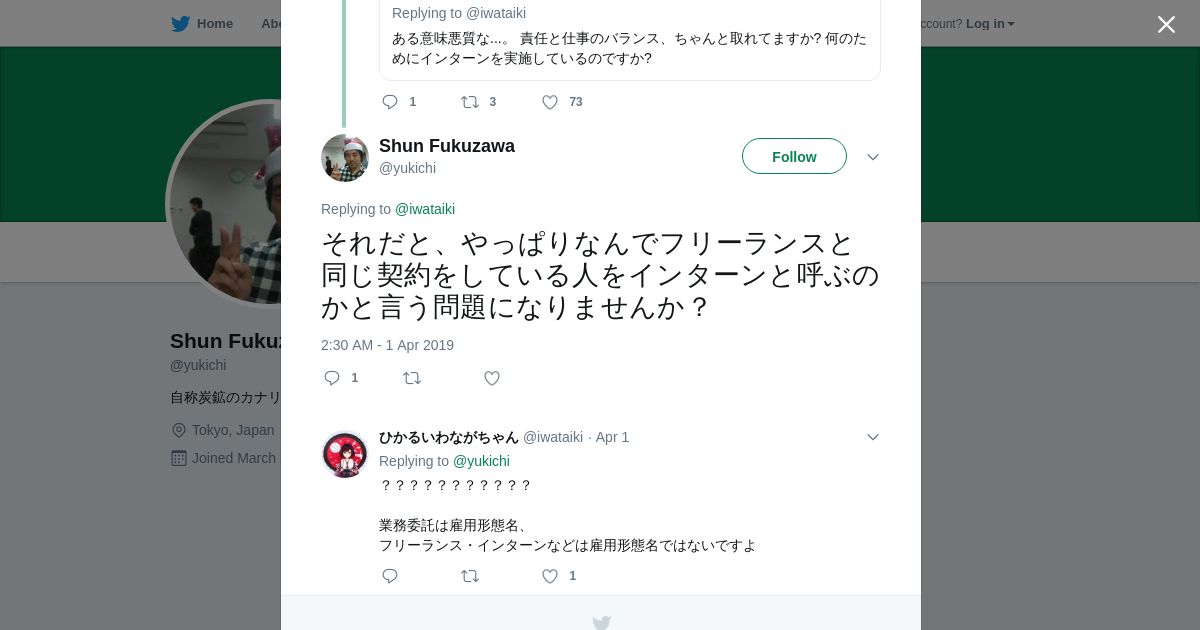Click the ひかるいわながちゃん profile avatar
Screen dimensions: 1200x630
pos(345,455)
